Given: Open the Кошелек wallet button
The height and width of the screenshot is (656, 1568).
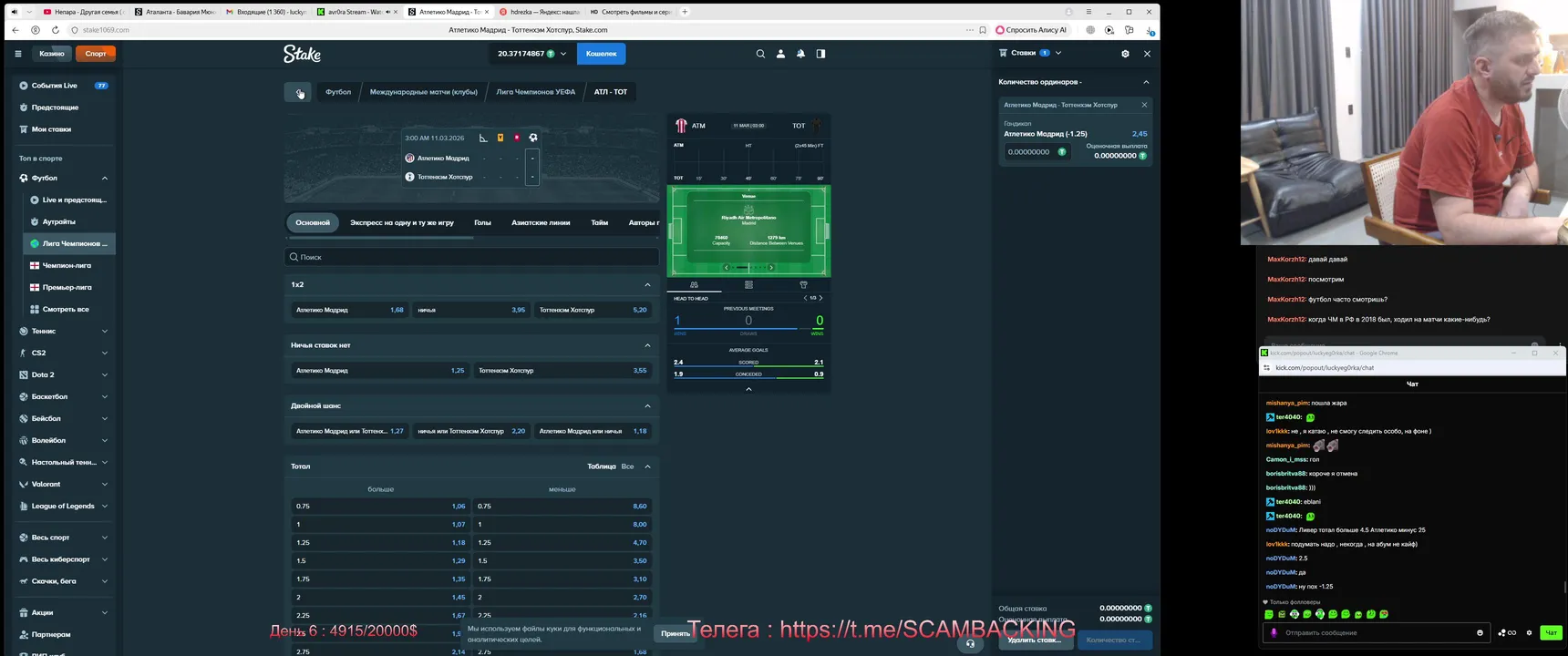Looking at the screenshot, I should [x=601, y=54].
